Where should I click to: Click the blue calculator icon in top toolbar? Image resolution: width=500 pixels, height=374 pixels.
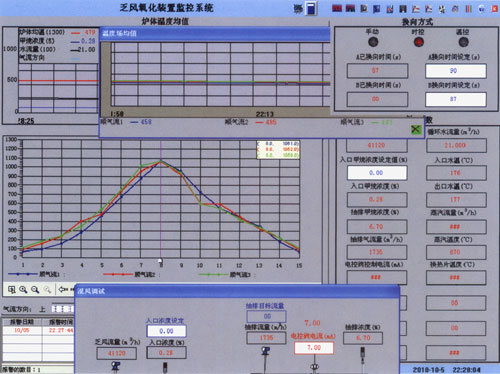click(311, 9)
